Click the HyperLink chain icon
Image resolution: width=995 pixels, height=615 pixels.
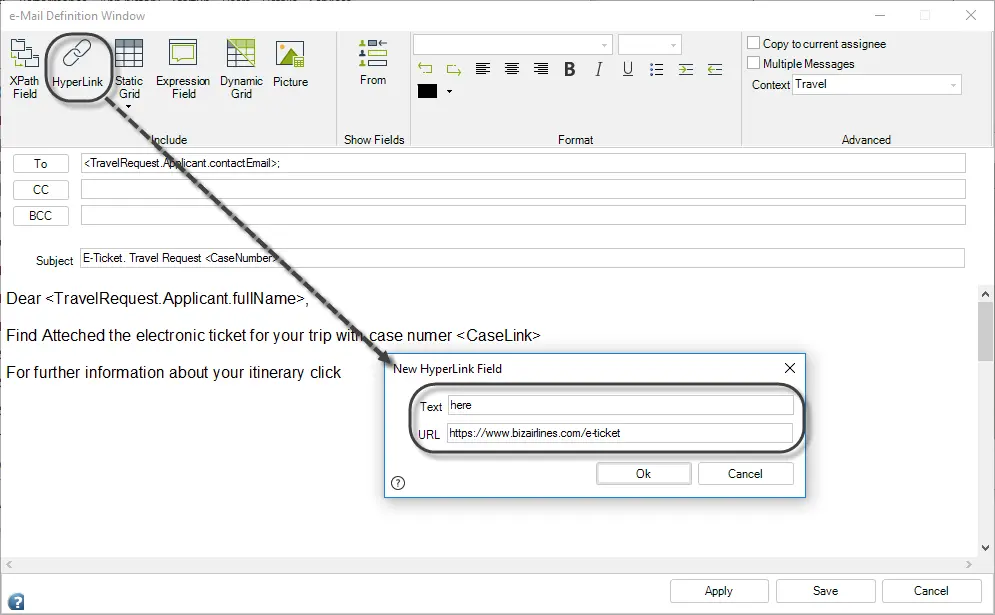pos(77,53)
